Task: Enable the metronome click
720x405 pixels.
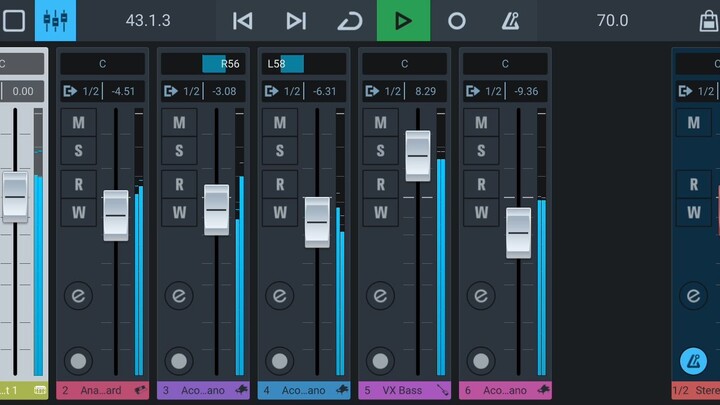Action: [510, 21]
